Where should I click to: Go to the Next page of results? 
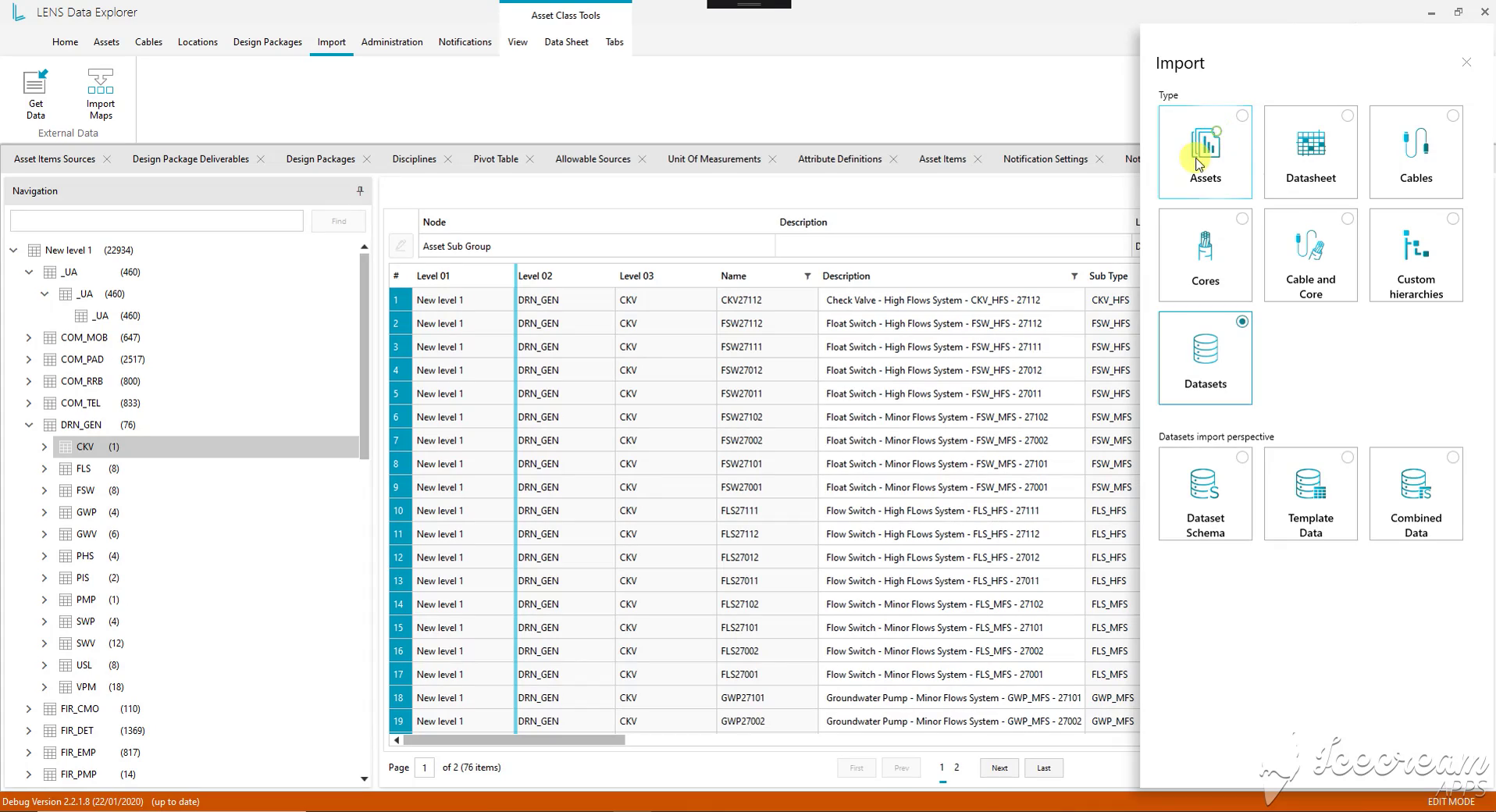point(999,768)
